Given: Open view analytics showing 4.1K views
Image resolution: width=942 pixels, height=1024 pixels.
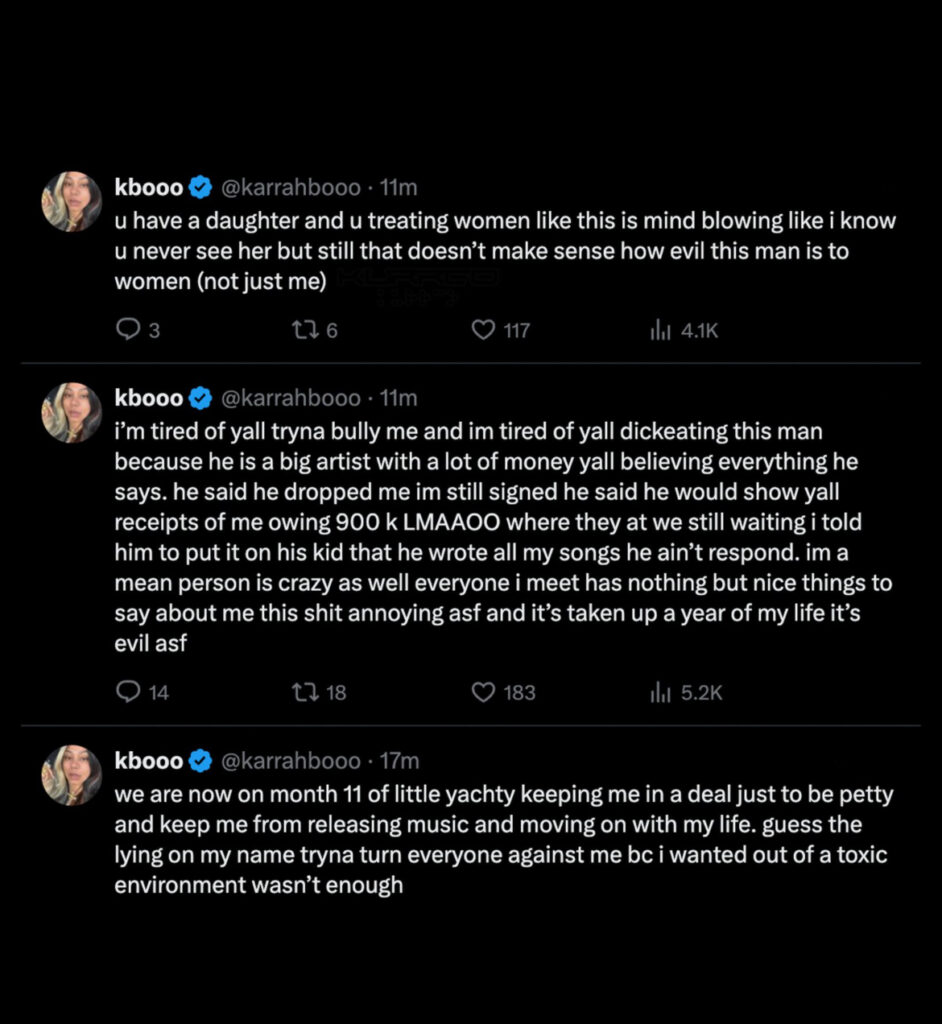Looking at the screenshot, I should tap(658, 330).
